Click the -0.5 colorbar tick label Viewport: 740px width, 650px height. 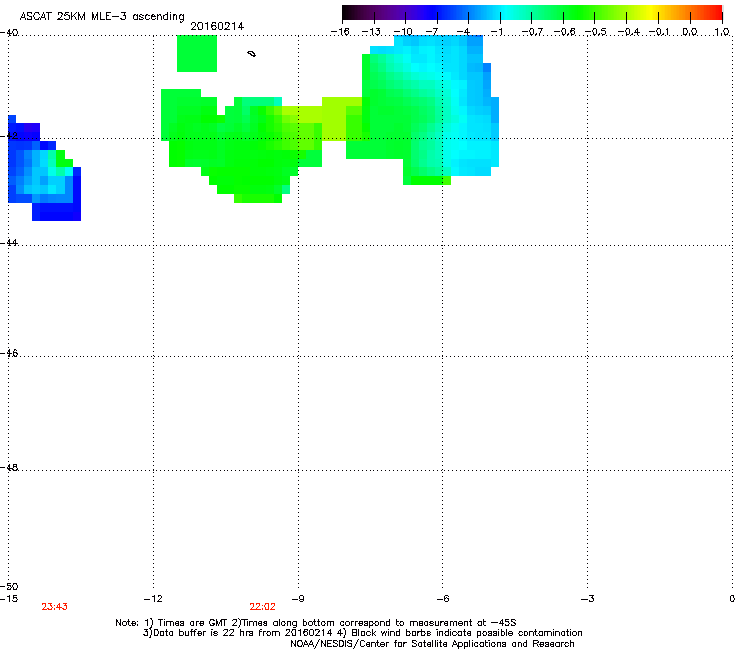[x=596, y=32]
